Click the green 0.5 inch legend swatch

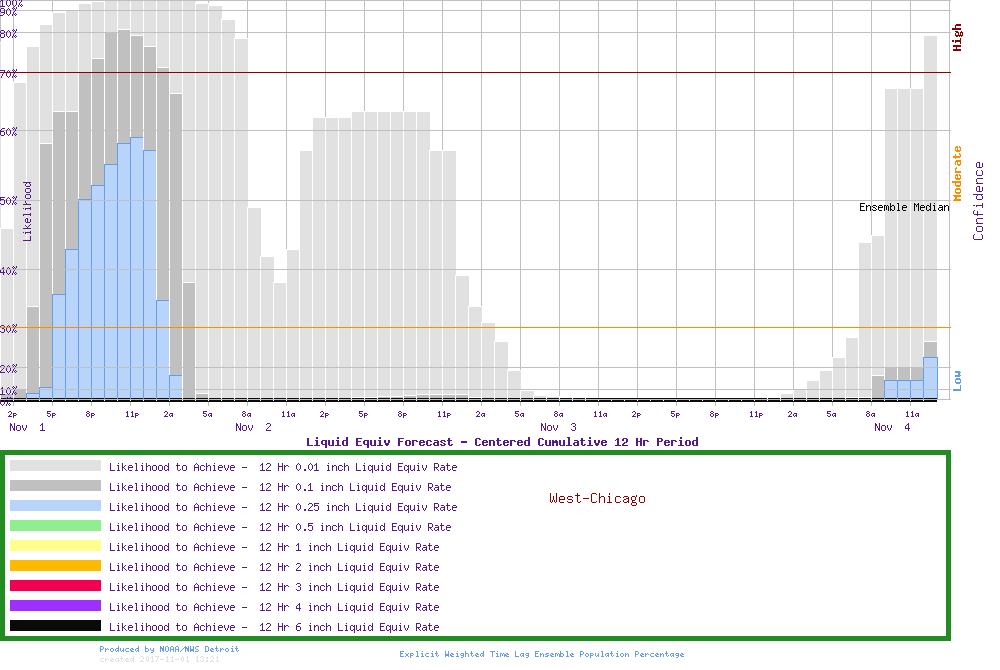(x=55, y=526)
